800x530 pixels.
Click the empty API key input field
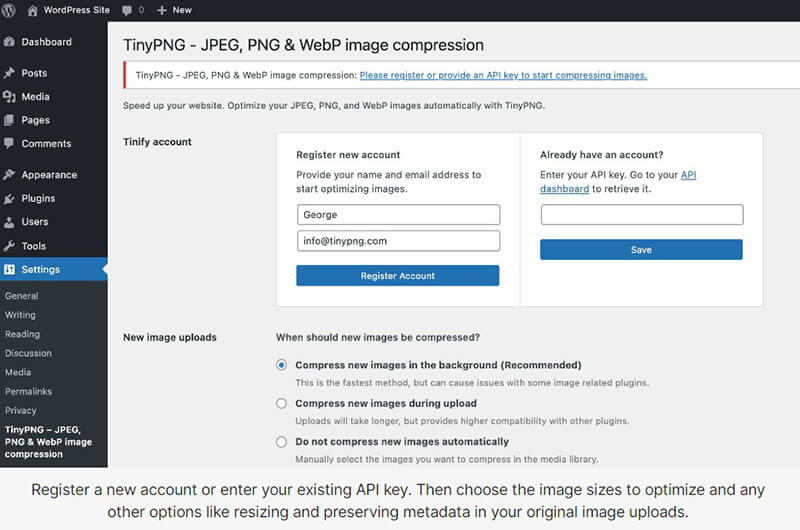641,214
